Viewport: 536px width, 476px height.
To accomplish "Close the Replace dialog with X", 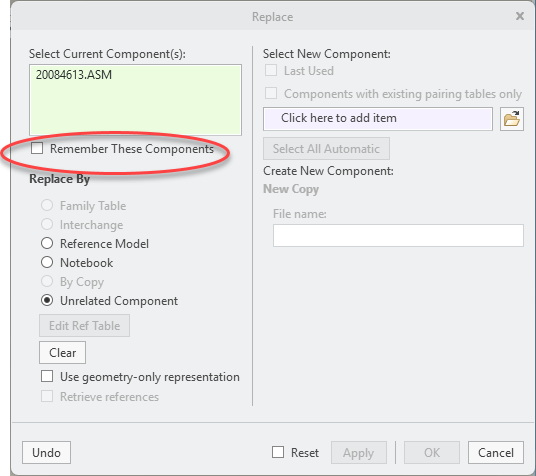I will point(520,16).
